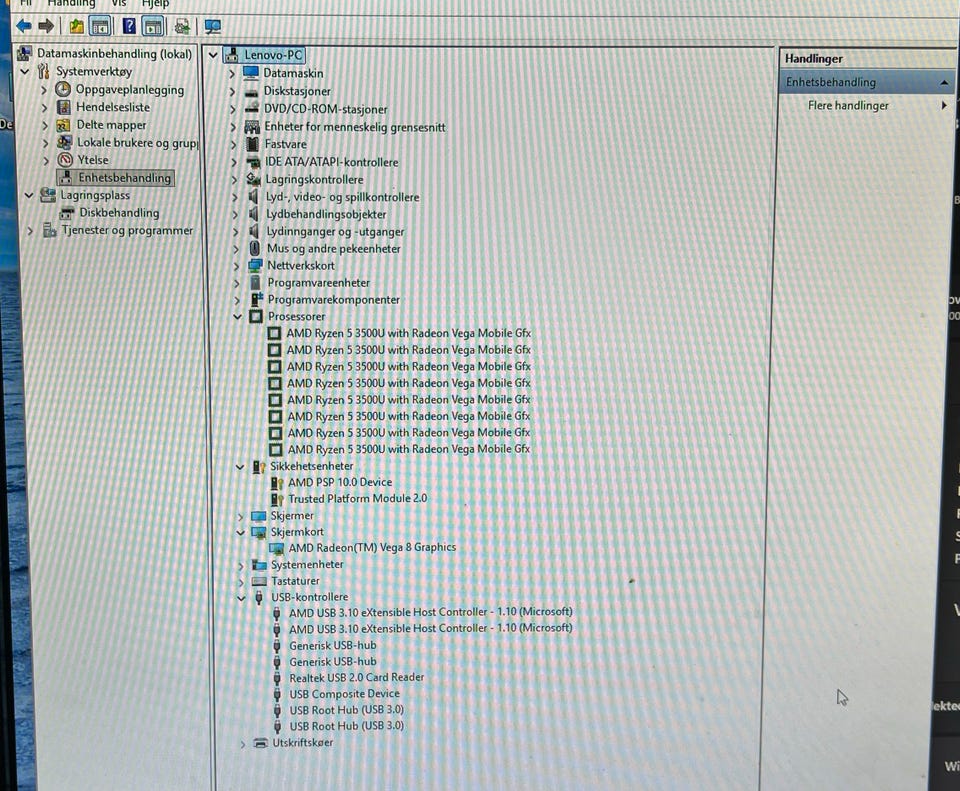Open the Hjelp menu

(x=156, y=4)
